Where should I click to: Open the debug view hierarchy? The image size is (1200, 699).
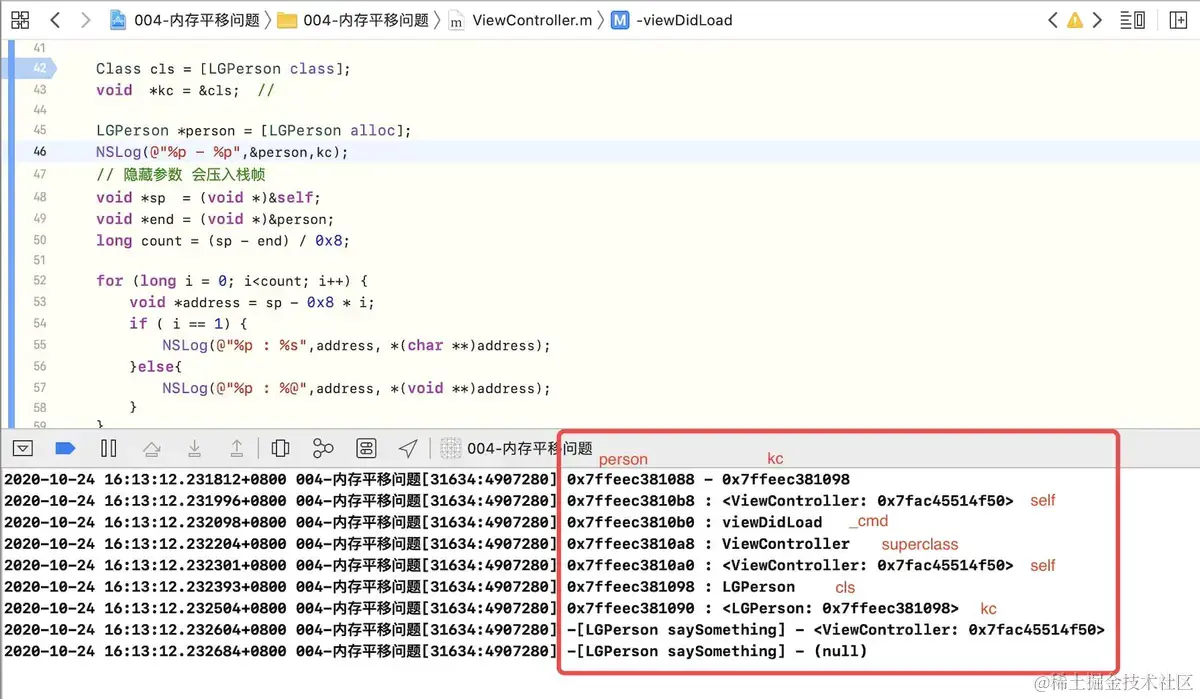[281, 448]
